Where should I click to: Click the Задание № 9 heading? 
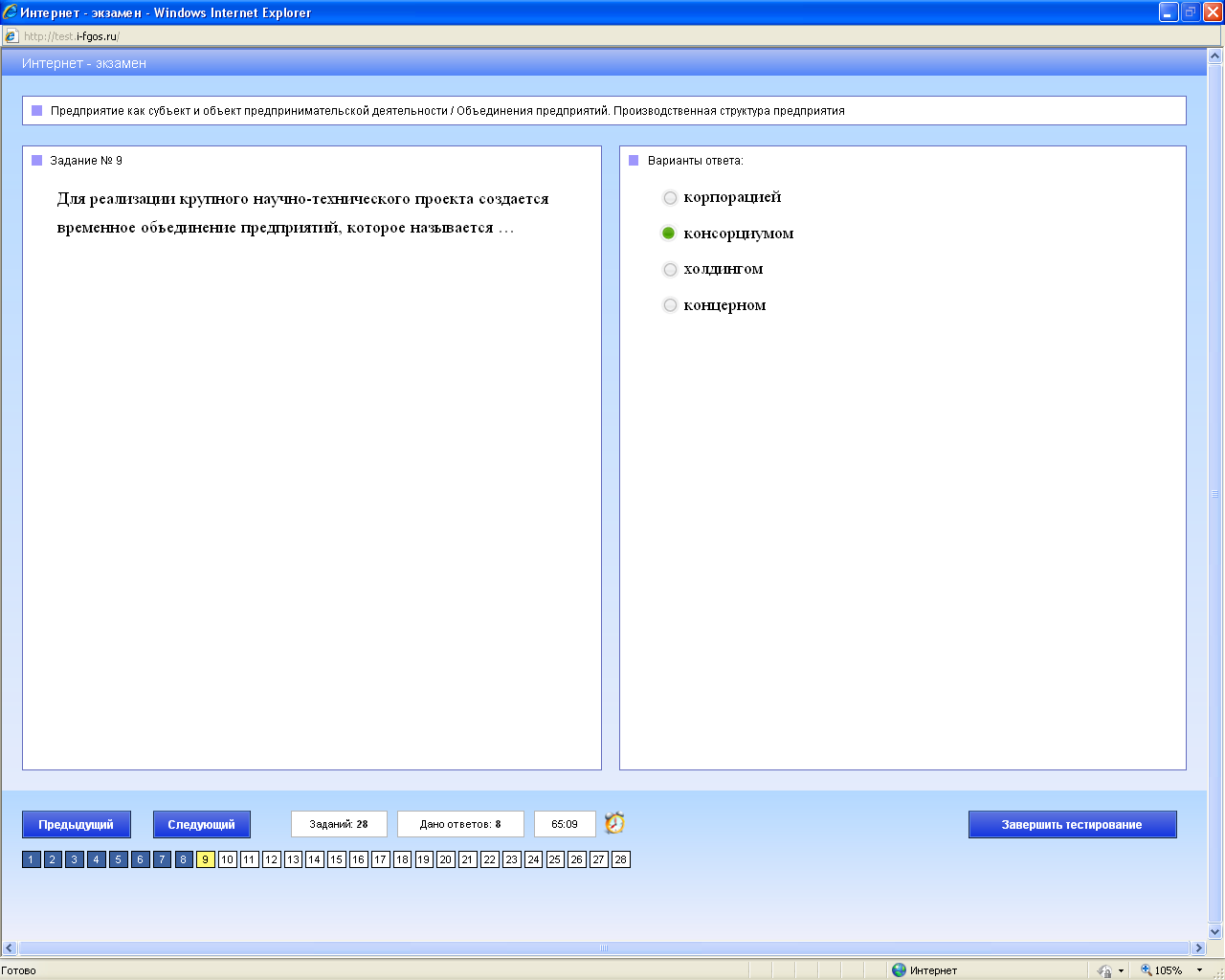(86, 161)
